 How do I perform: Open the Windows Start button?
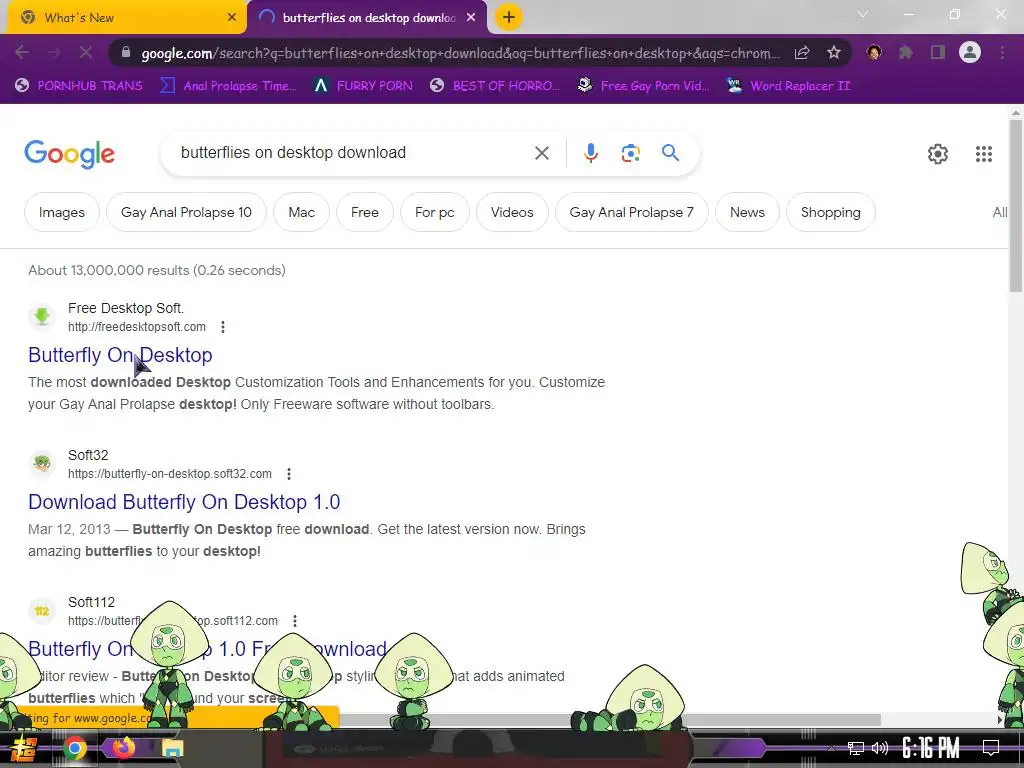click(x=24, y=748)
